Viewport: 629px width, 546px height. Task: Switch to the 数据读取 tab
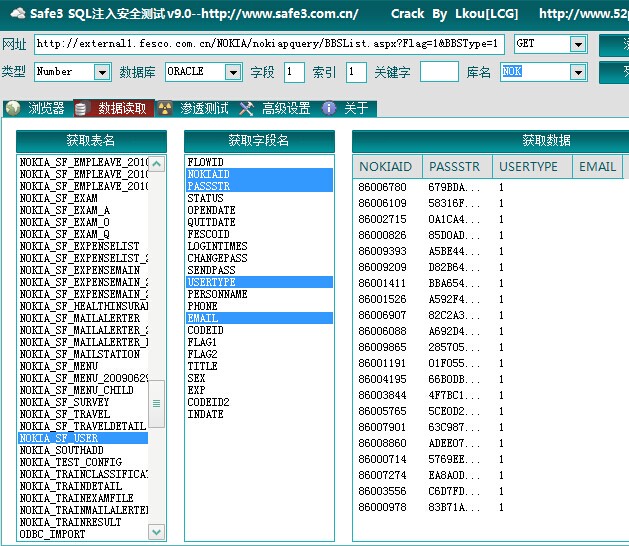click(x=114, y=108)
